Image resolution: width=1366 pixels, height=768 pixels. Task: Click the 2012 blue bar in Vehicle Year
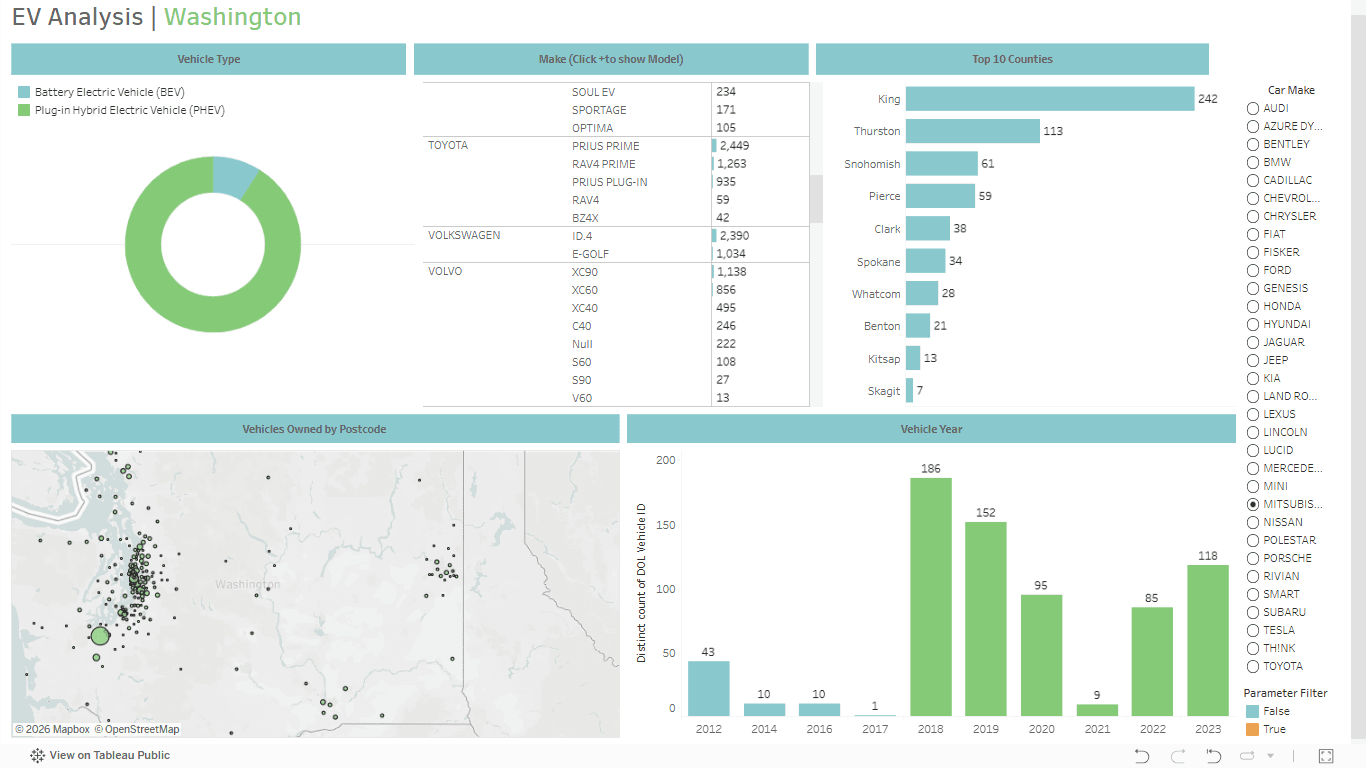coord(709,688)
